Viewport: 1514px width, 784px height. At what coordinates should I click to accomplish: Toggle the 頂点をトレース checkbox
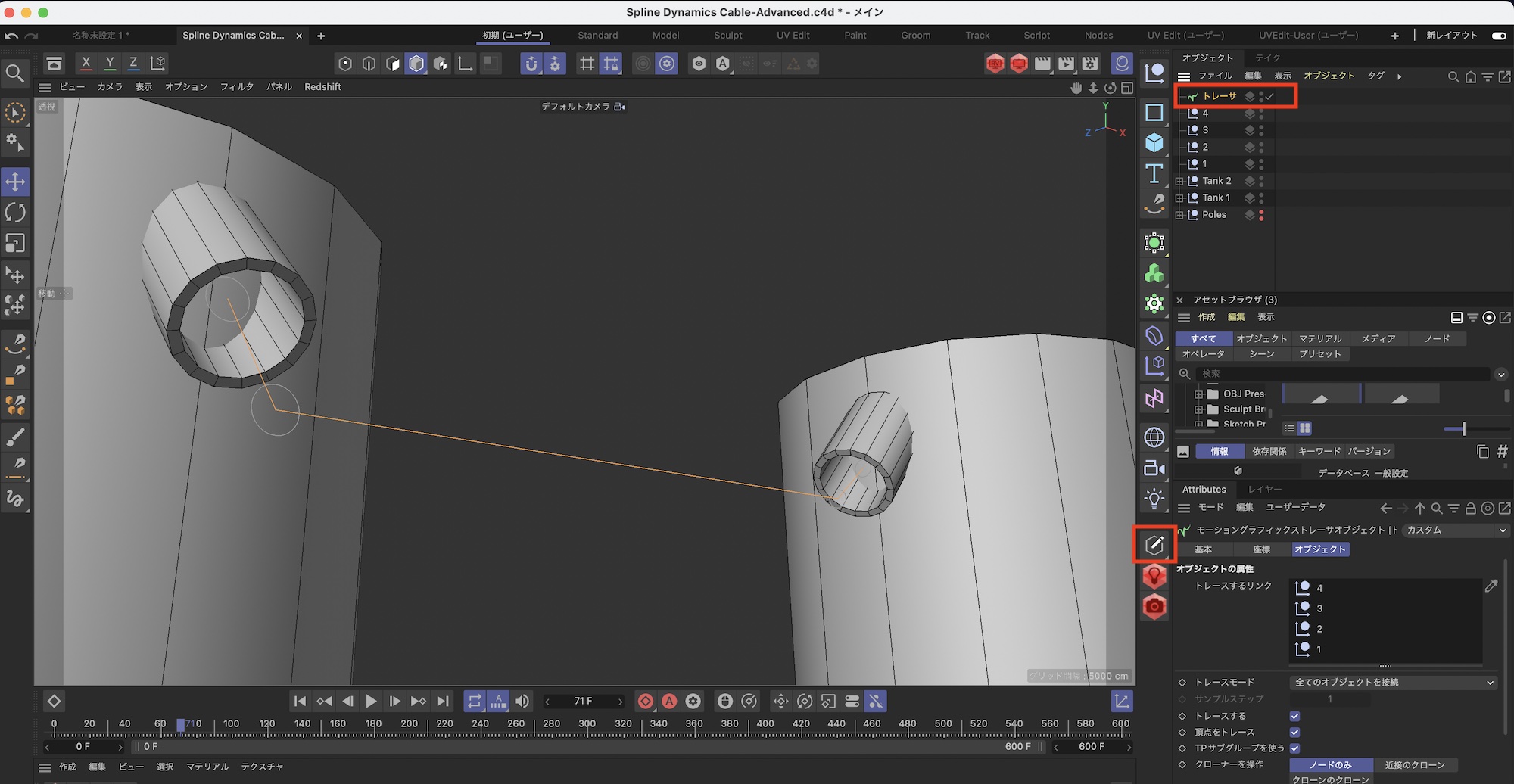click(x=1294, y=732)
